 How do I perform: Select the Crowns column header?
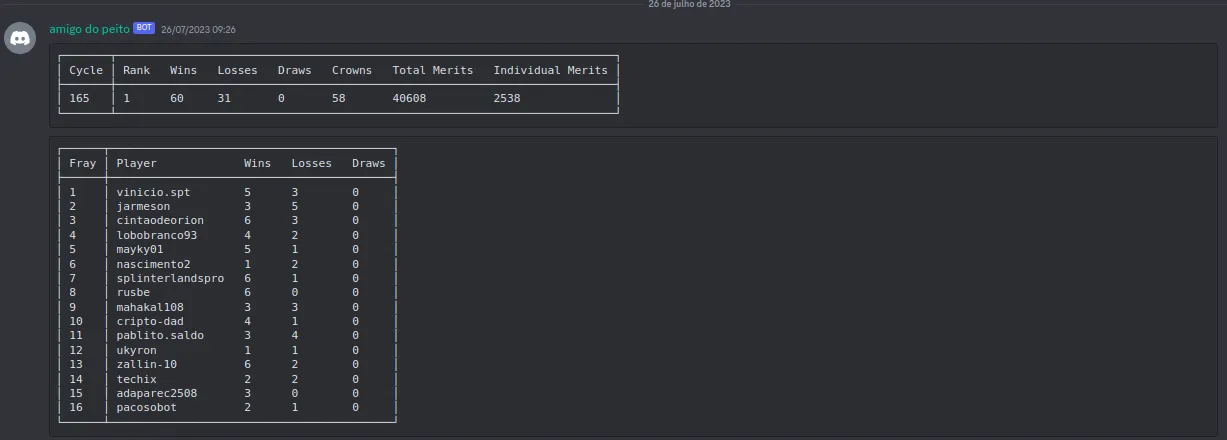[x=352, y=70]
